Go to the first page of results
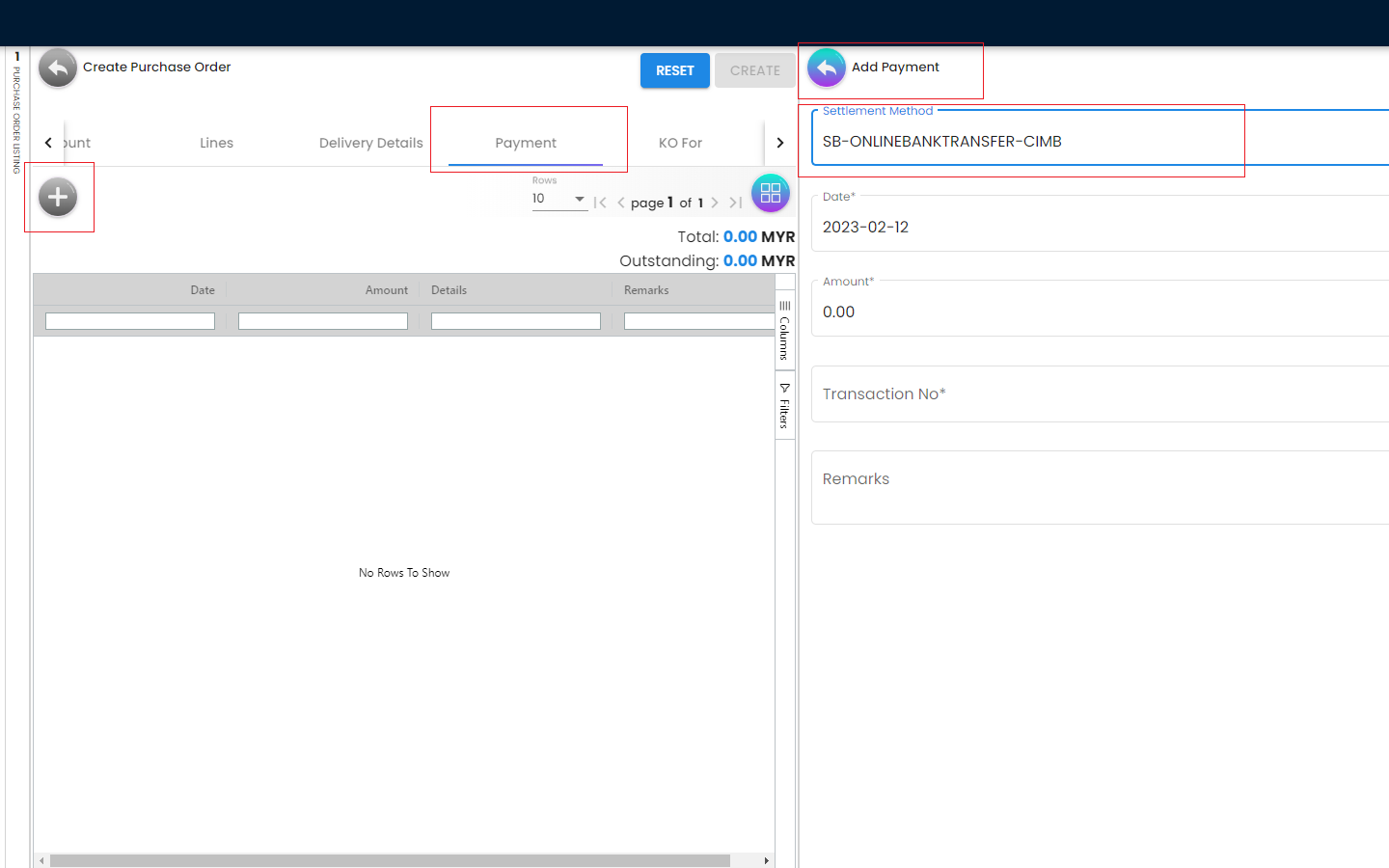The height and width of the screenshot is (868, 1389). click(600, 203)
